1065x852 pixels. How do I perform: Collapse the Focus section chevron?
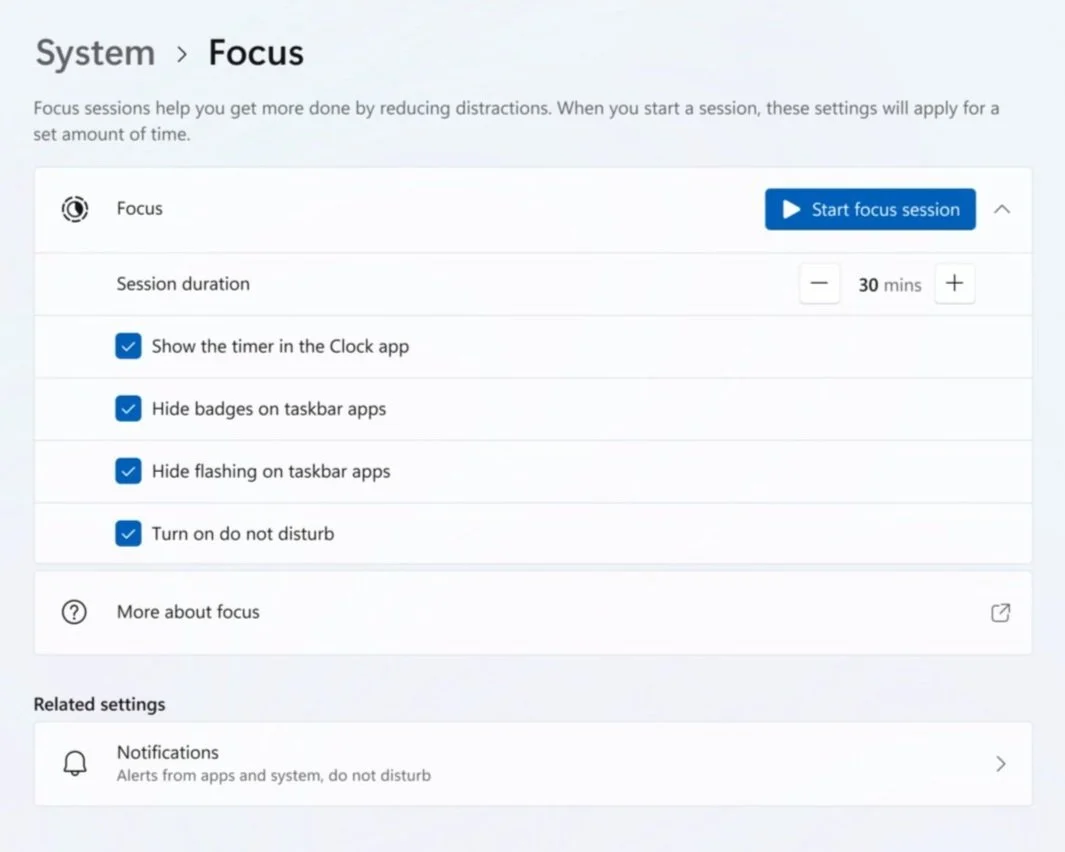coord(1002,209)
